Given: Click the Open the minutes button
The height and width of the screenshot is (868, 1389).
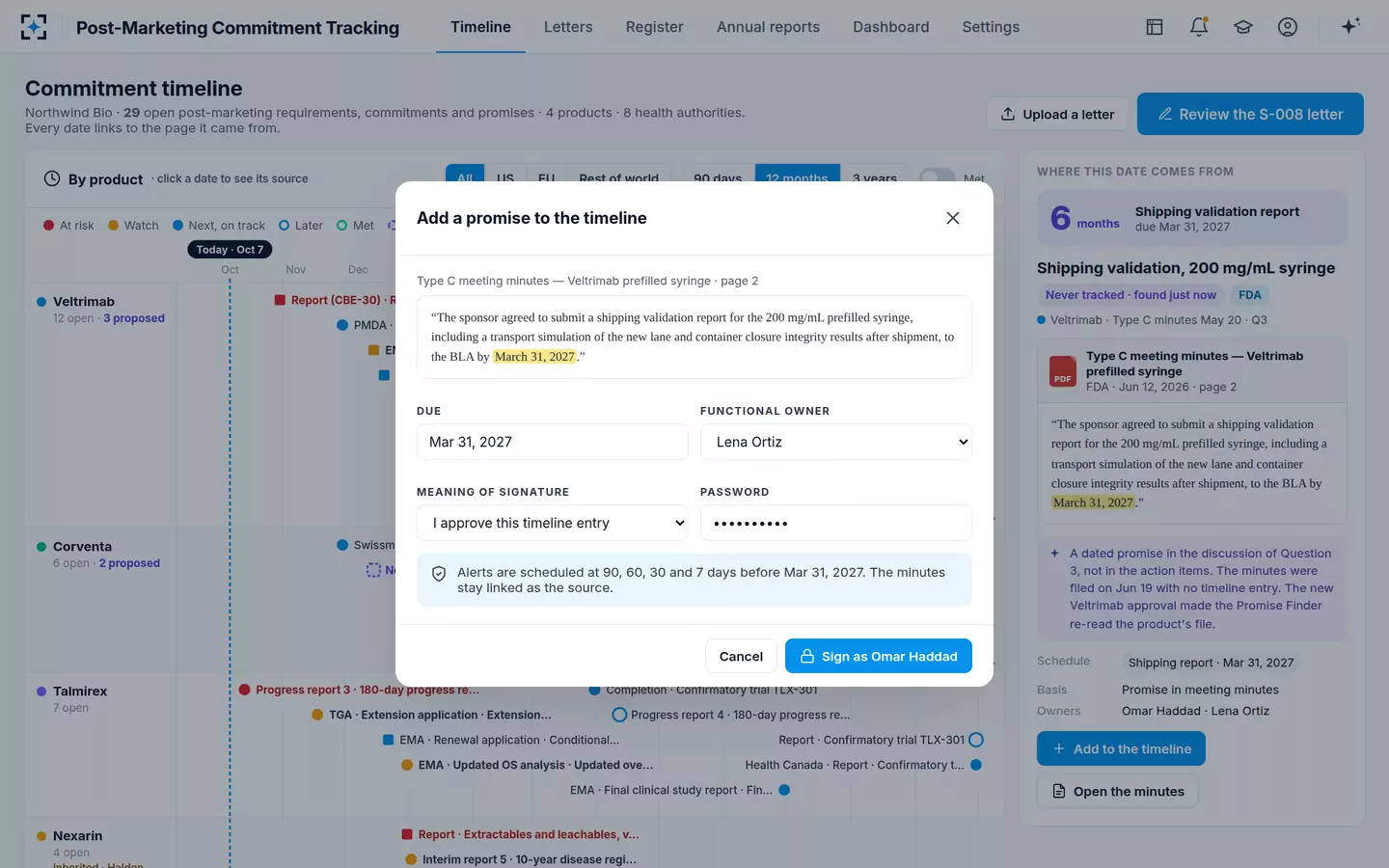Looking at the screenshot, I should 1118,791.
